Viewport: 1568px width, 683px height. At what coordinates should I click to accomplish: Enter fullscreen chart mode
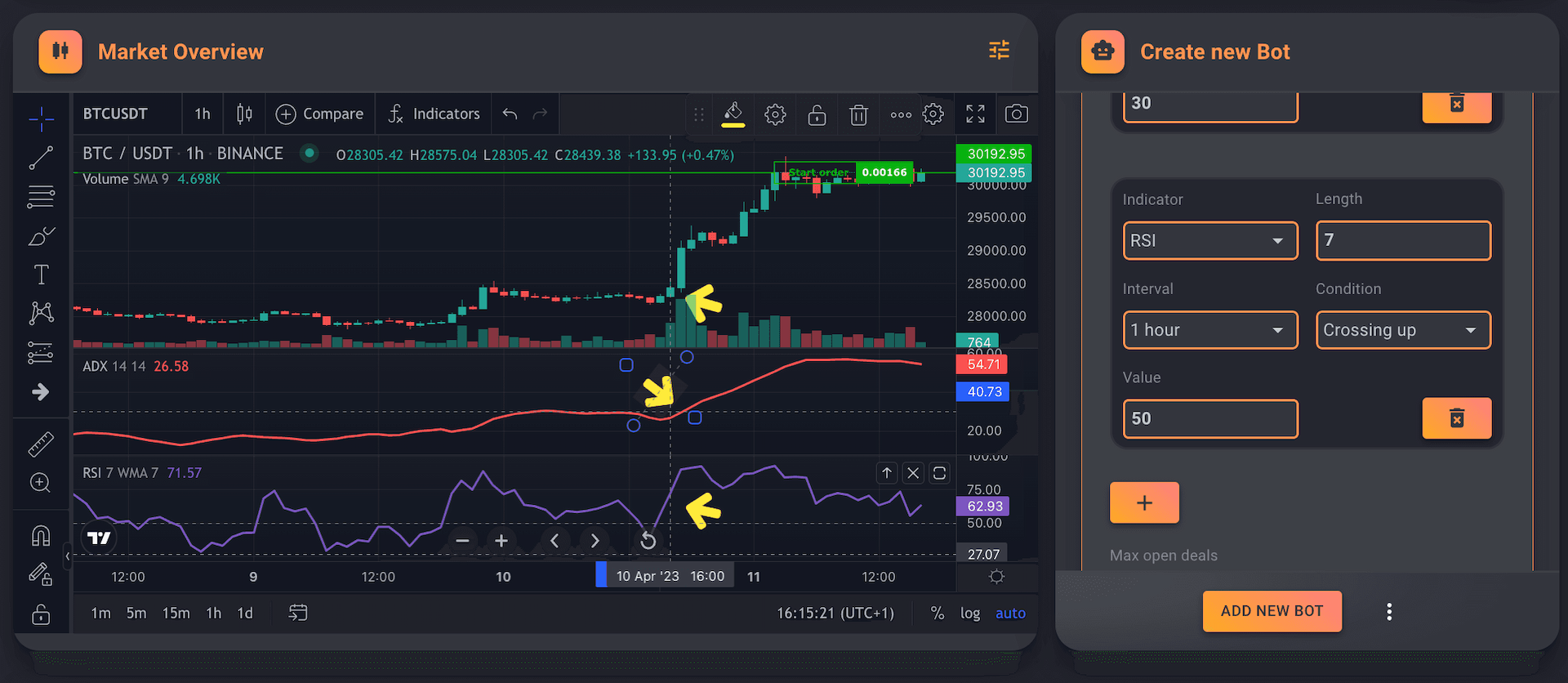coord(975,114)
